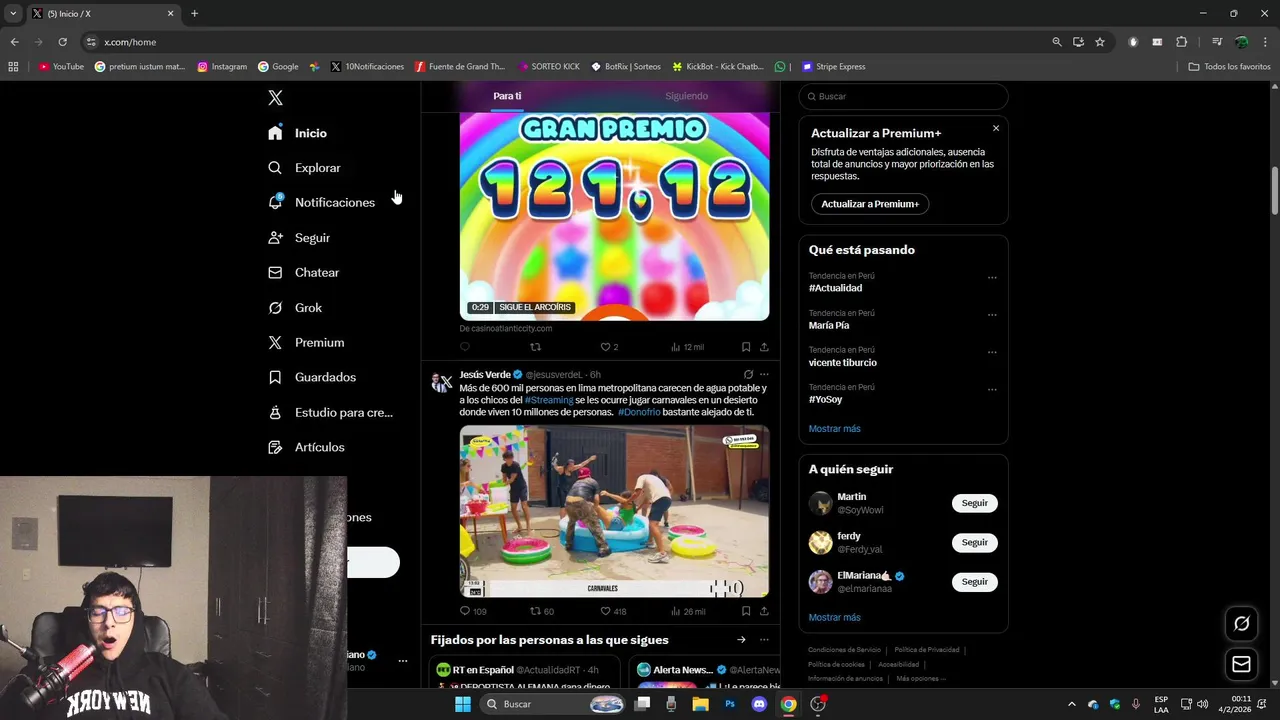Open more options for María Pía trend
This screenshot has height=720, width=1280.
click(x=992, y=315)
